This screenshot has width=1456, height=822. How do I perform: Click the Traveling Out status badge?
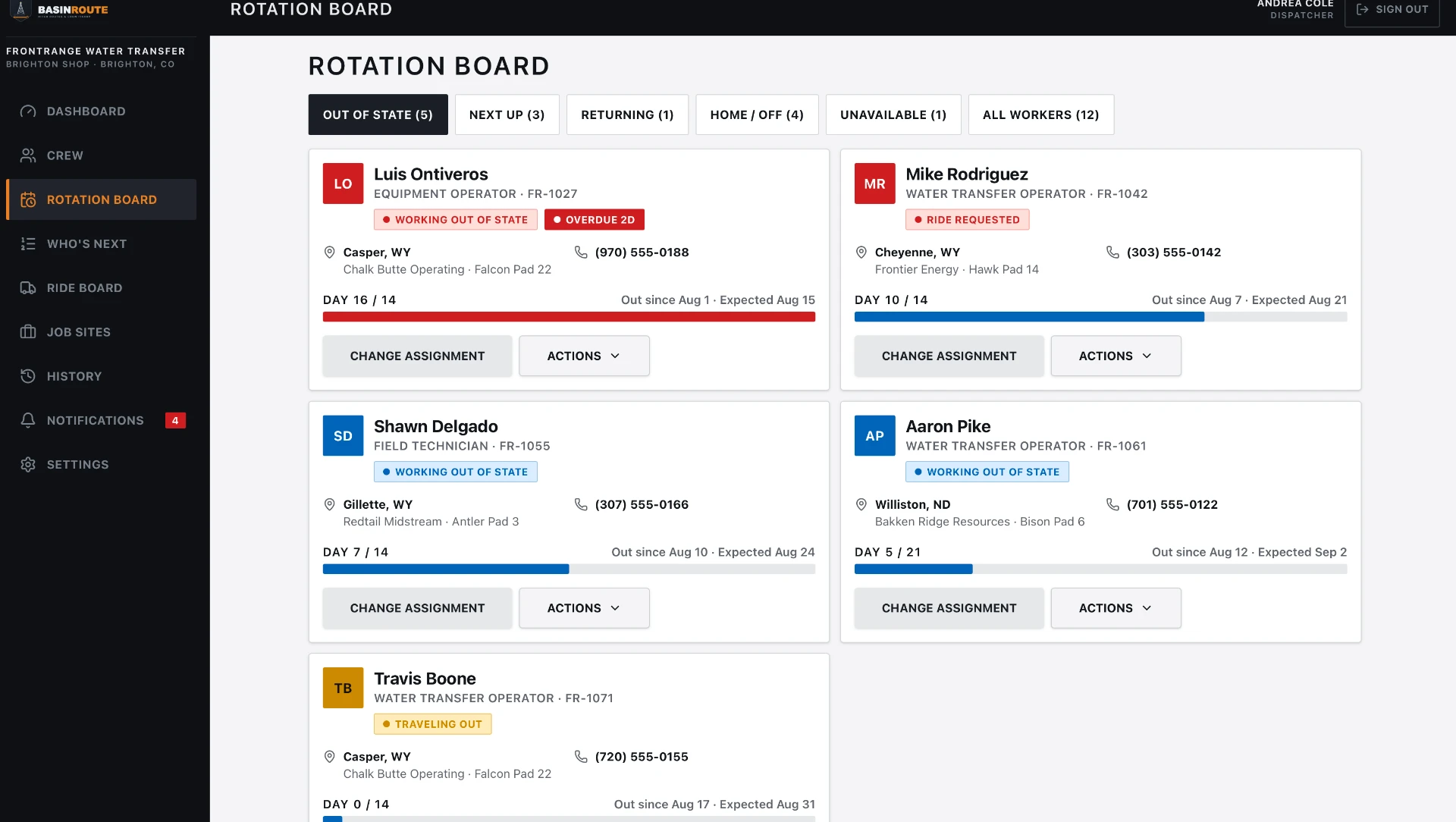click(432, 724)
